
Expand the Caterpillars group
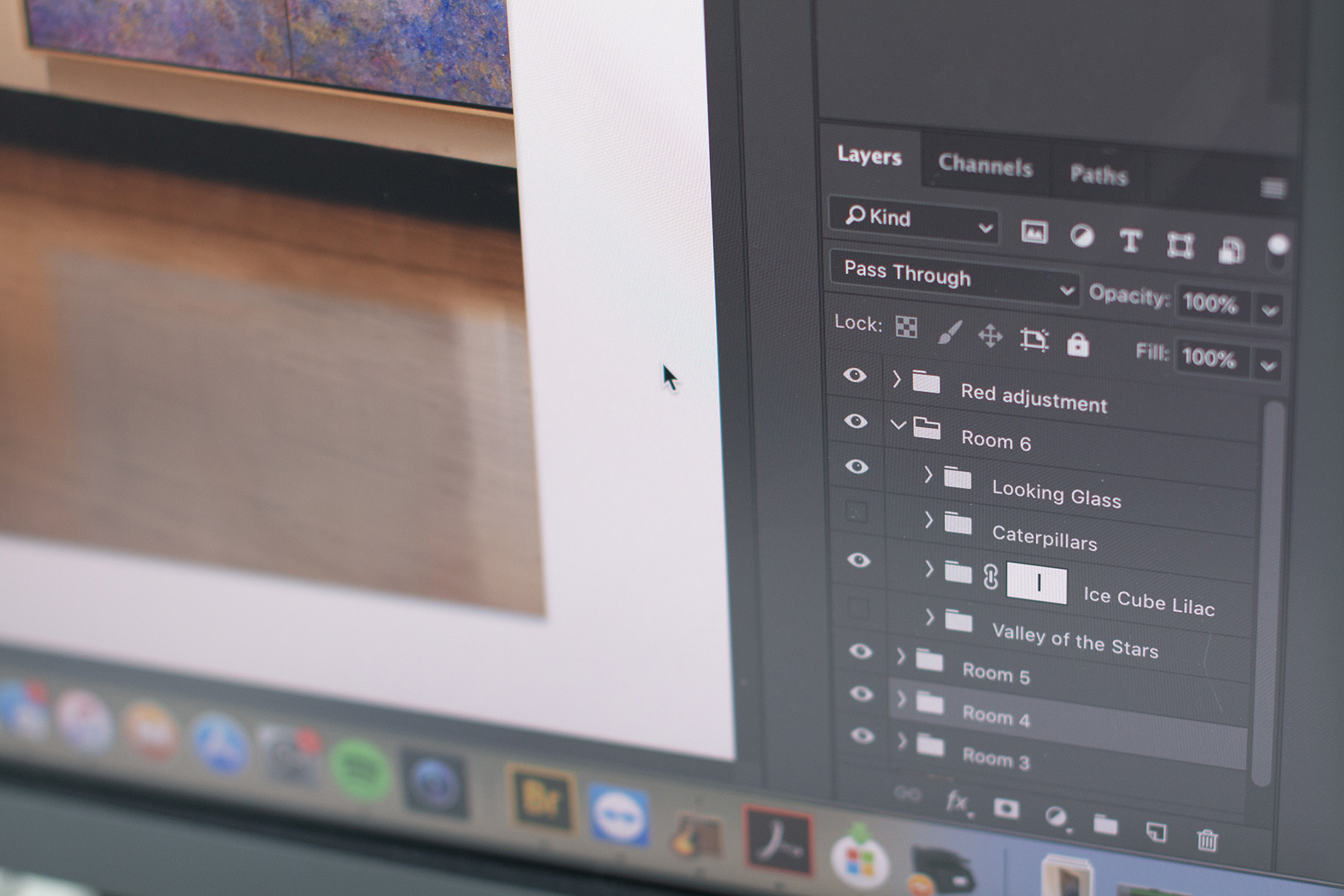tap(929, 520)
